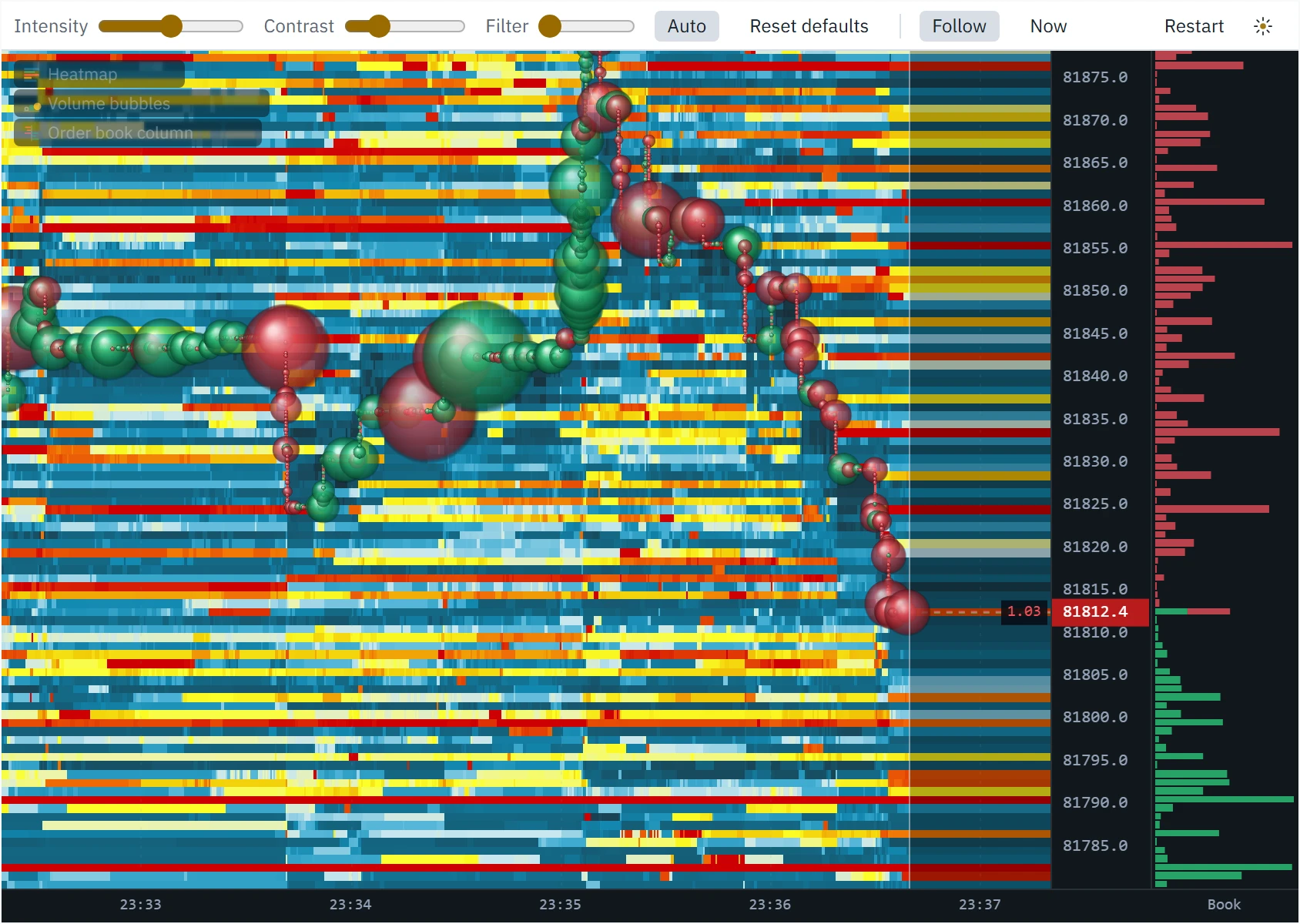Image resolution: width=1300 pixels, height=924 pixels.
Task: Toggle Follow mode
Action: coord(959,26)
